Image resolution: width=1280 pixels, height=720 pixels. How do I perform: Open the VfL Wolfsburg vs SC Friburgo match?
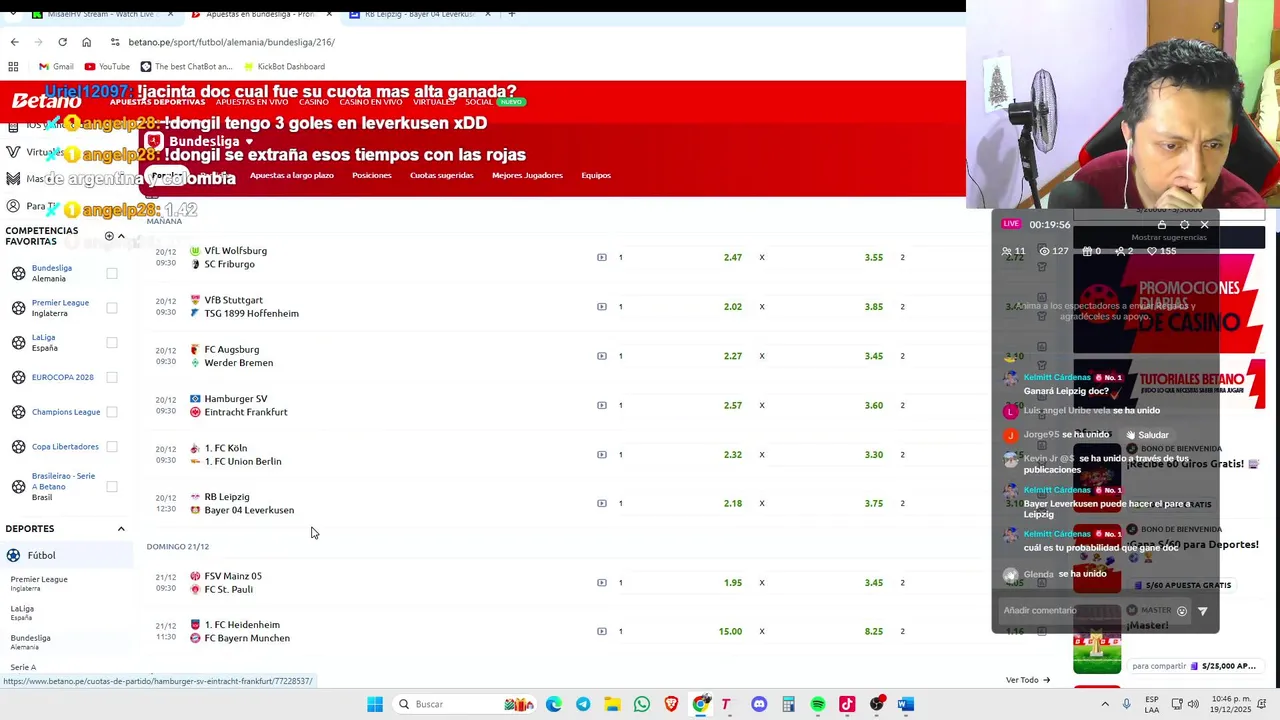tap(236, 257)
